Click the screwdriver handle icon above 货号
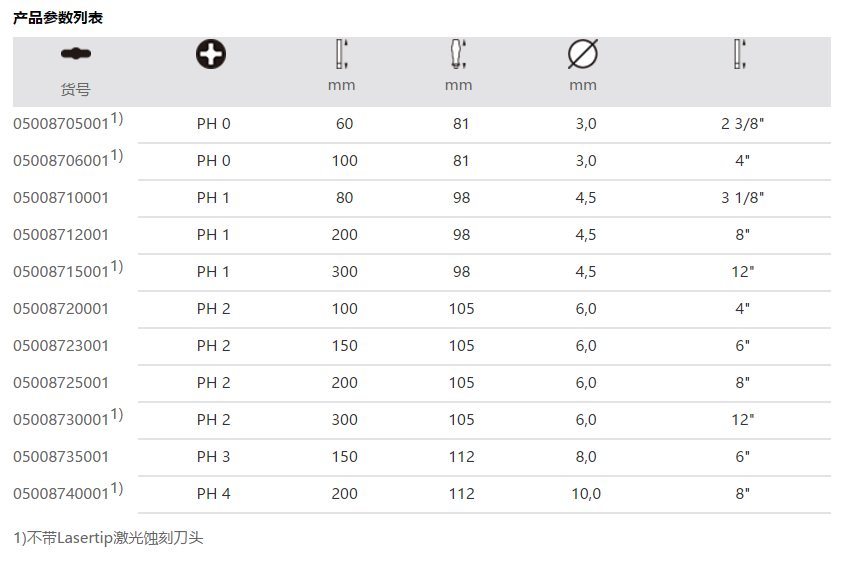This screenshot has height=576, width=848. (74, 54)
